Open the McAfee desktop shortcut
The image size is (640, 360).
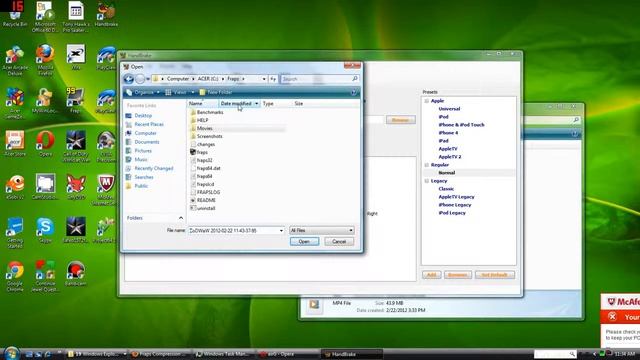(x=105, y=190)
